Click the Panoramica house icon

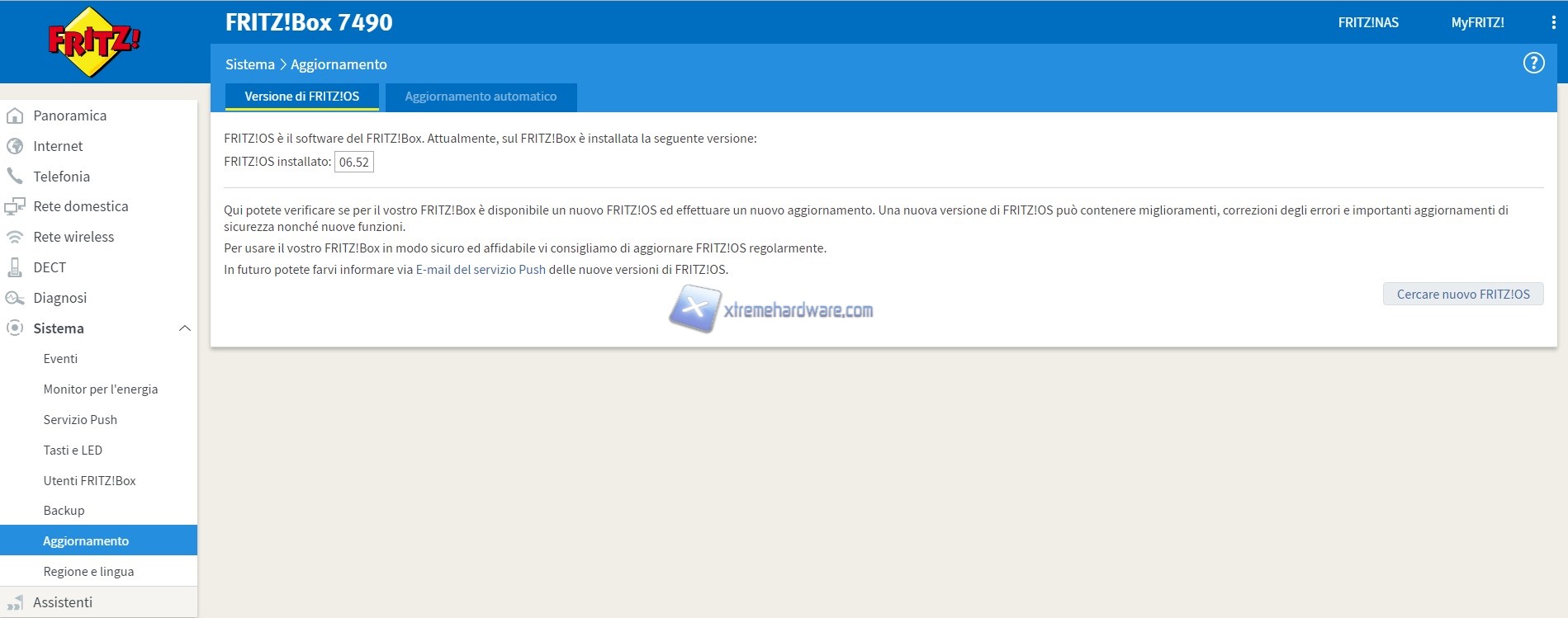click(15, 116)
